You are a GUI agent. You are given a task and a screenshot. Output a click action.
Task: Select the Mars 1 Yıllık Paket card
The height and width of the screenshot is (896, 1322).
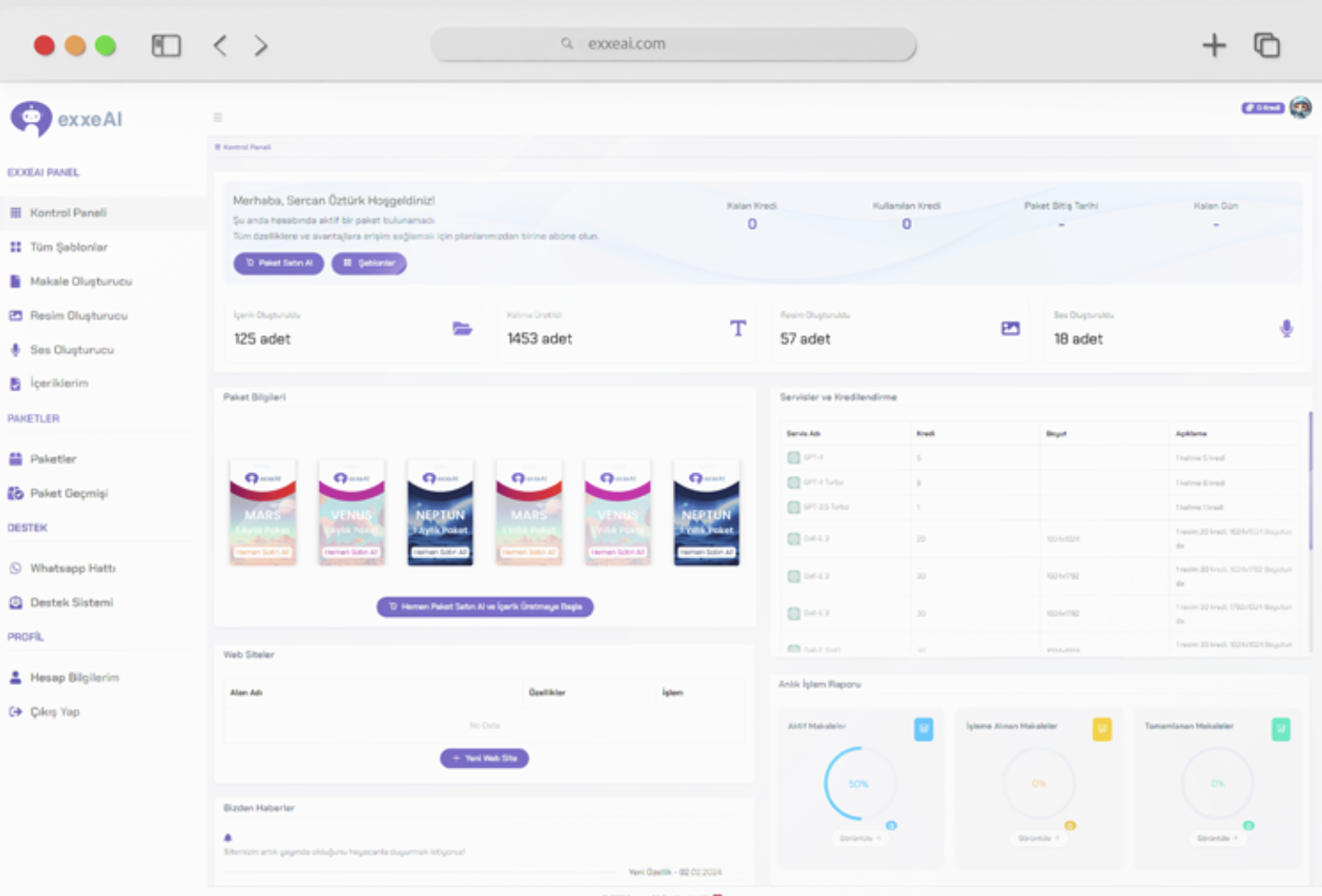point(529,512)
